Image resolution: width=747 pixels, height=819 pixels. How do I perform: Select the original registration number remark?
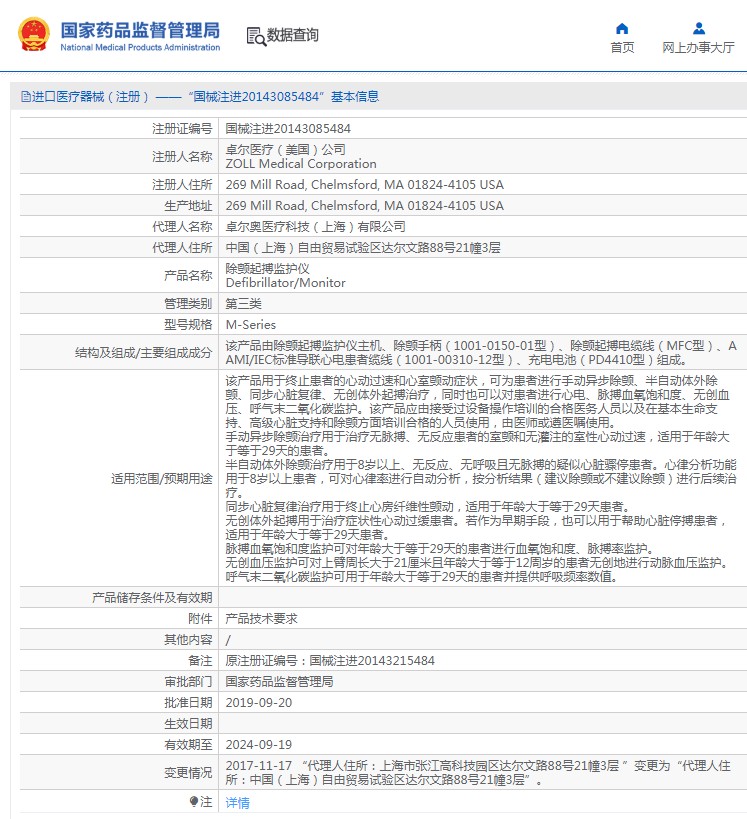click(x=330, y=661)
